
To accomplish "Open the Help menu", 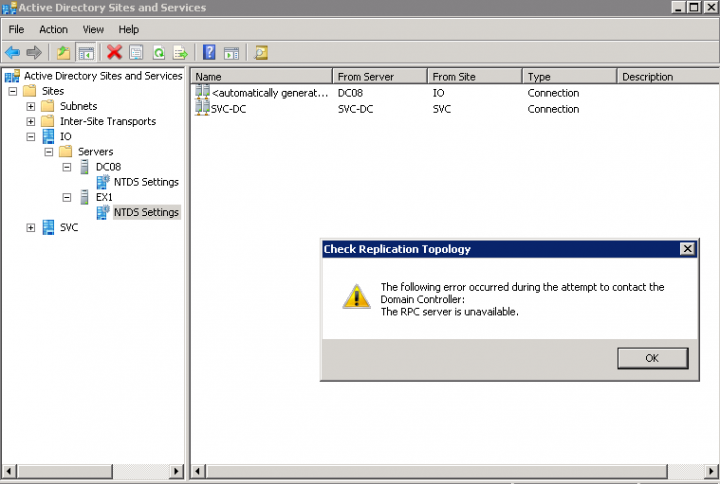I will pyautogui.click(x=129, y=29).
